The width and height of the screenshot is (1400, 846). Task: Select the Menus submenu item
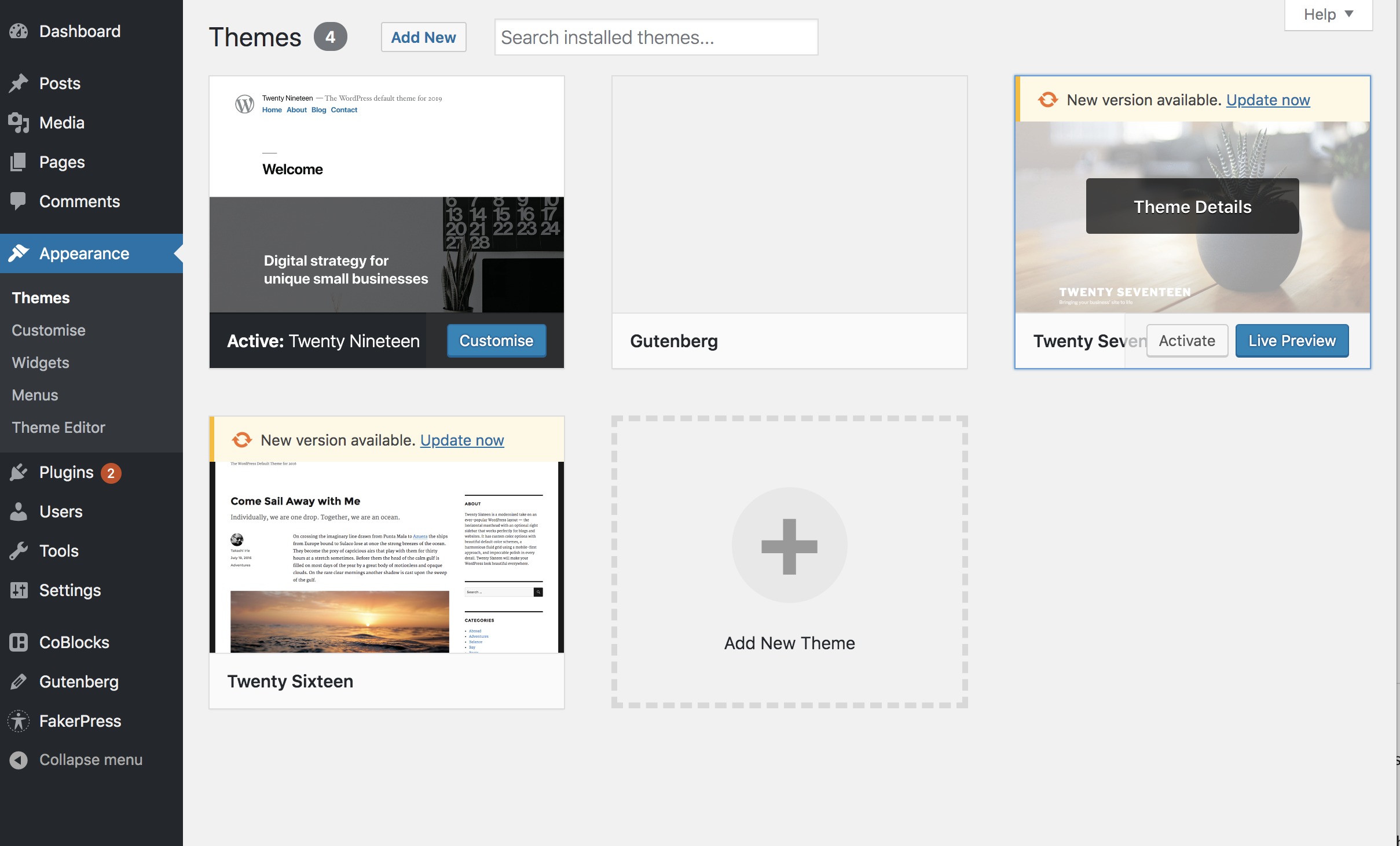(x=35, y=395)
